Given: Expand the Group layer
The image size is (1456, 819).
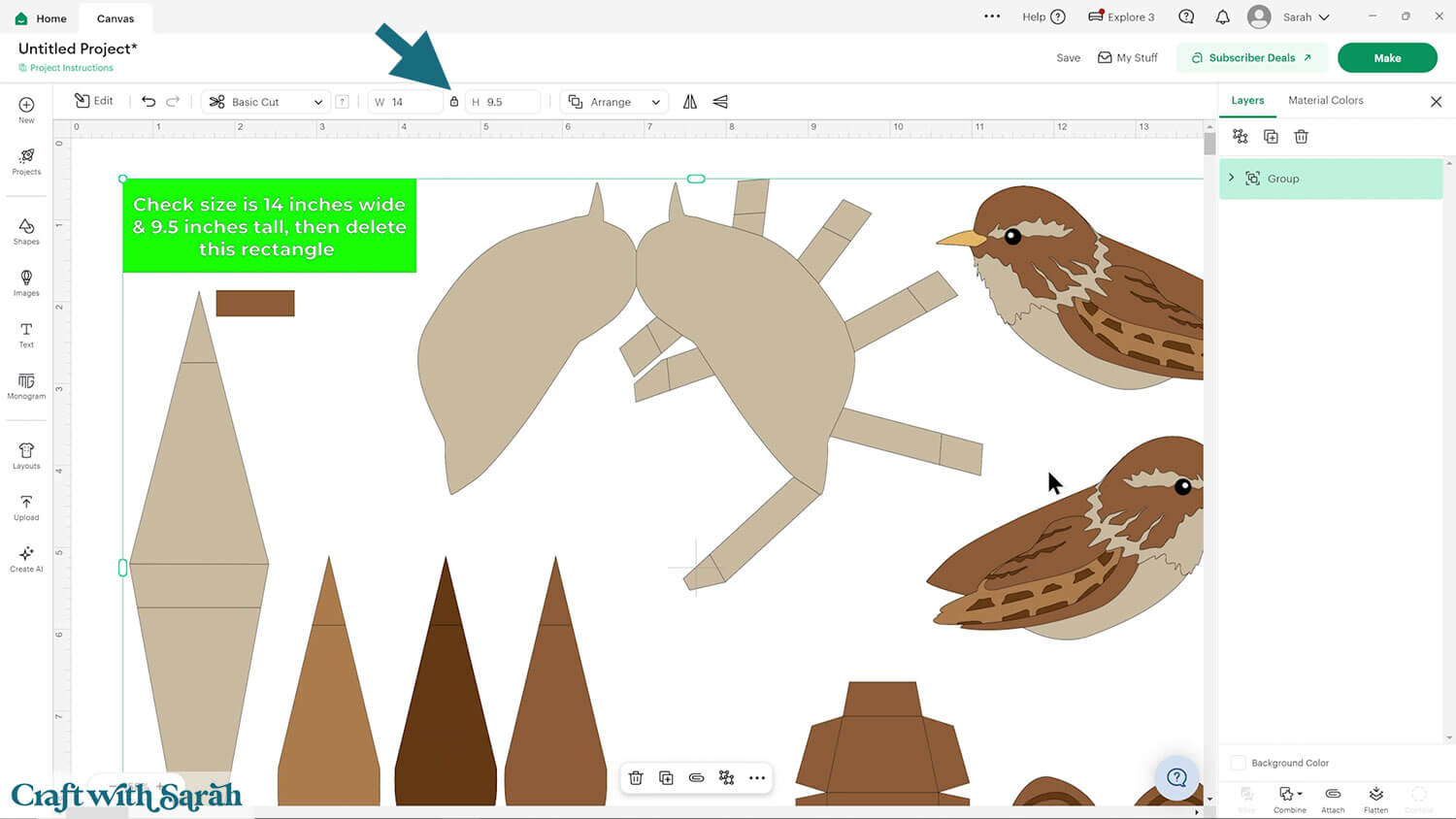Looking at the screenshot, I should (x=1231, y=179).
